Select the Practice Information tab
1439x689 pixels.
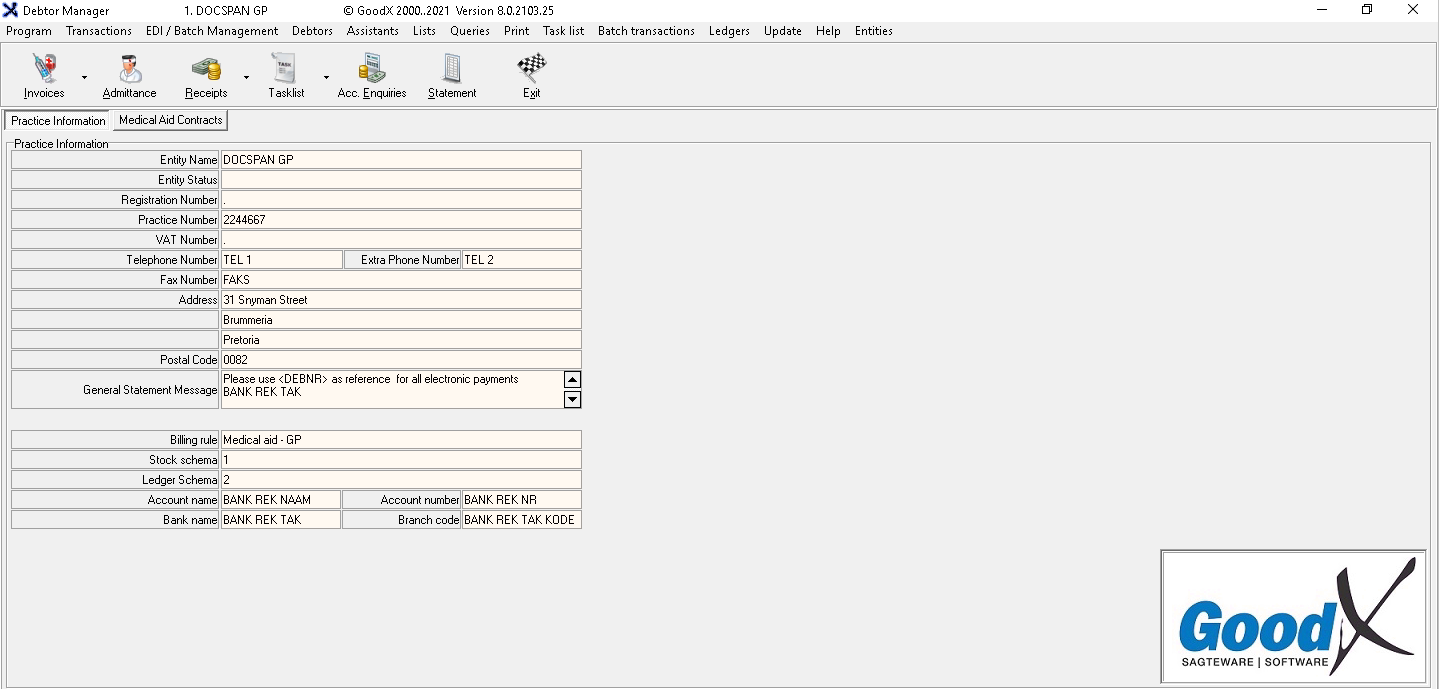pos(58,121)
